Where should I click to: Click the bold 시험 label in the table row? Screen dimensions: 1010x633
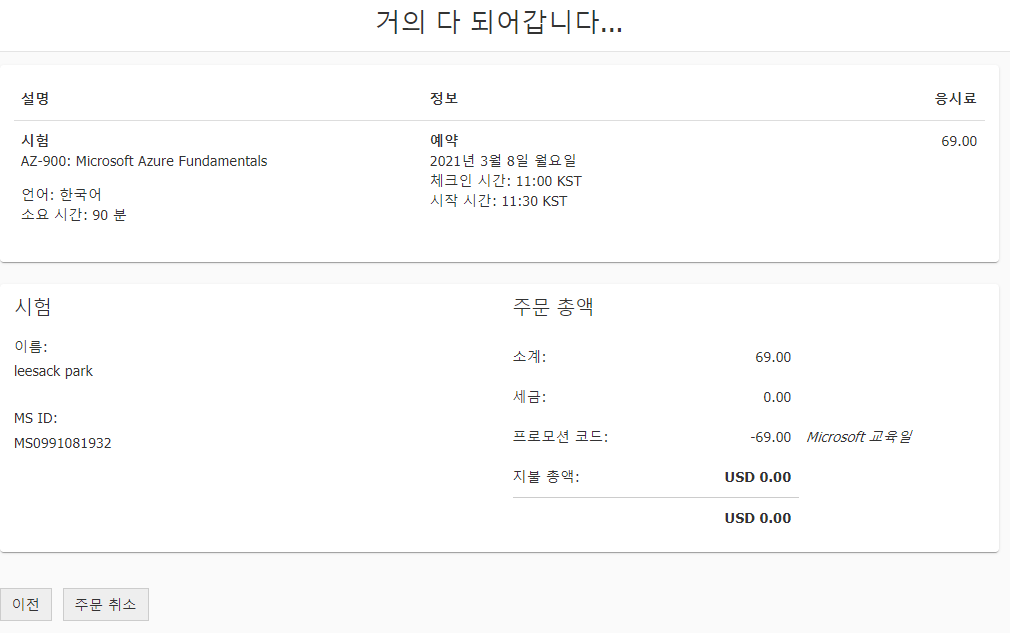35,140
